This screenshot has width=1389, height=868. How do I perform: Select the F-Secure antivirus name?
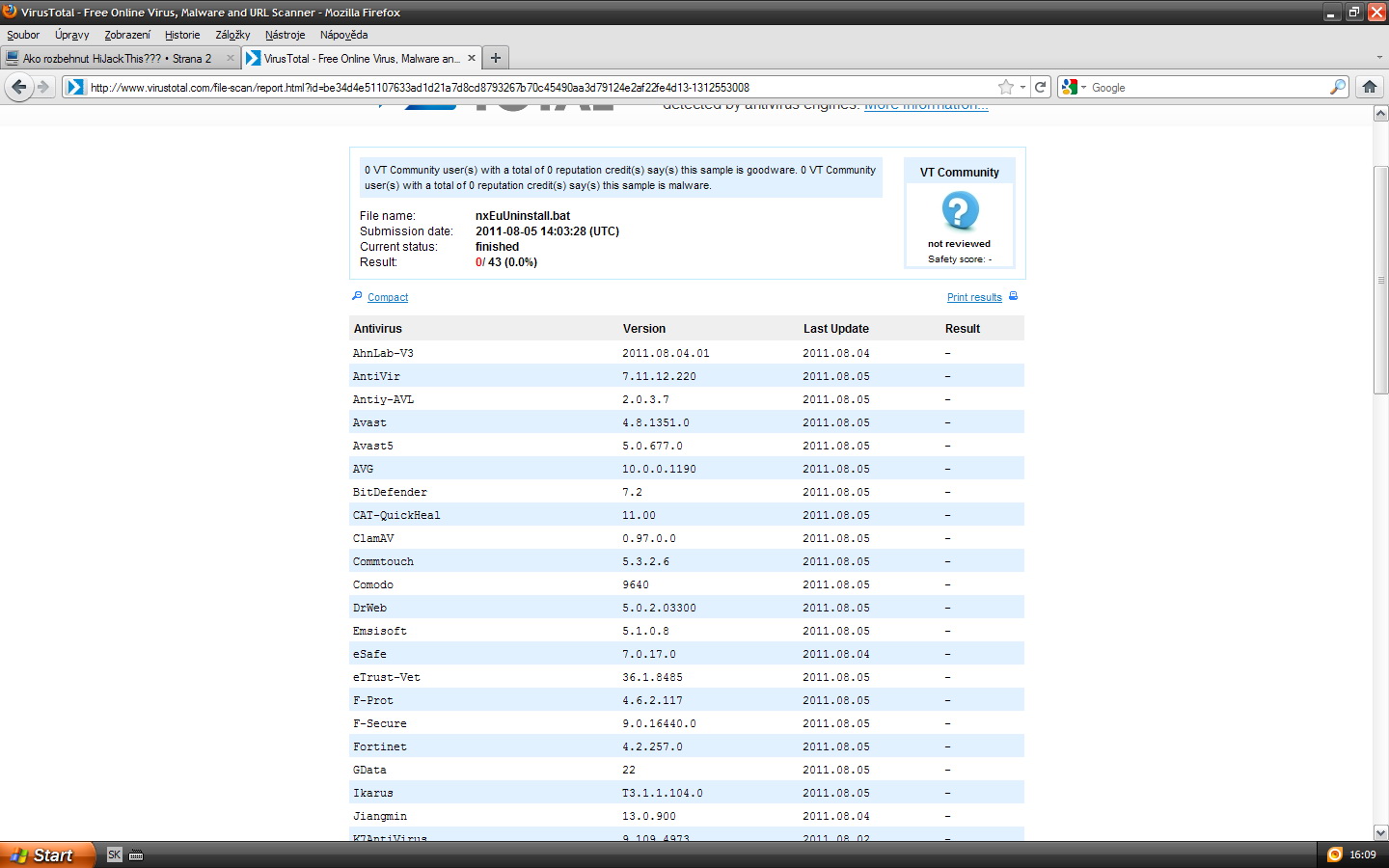[x=380, y=723]
